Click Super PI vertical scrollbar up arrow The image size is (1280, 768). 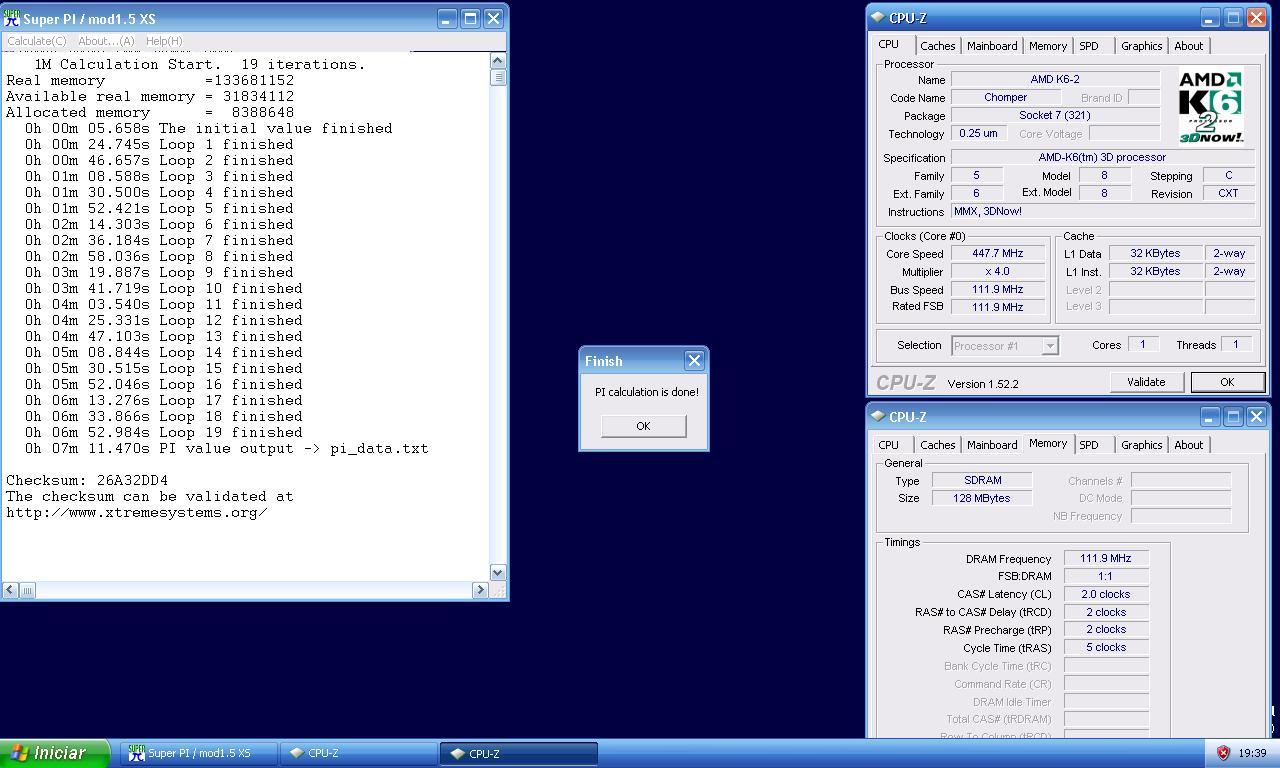pos(498,61)
